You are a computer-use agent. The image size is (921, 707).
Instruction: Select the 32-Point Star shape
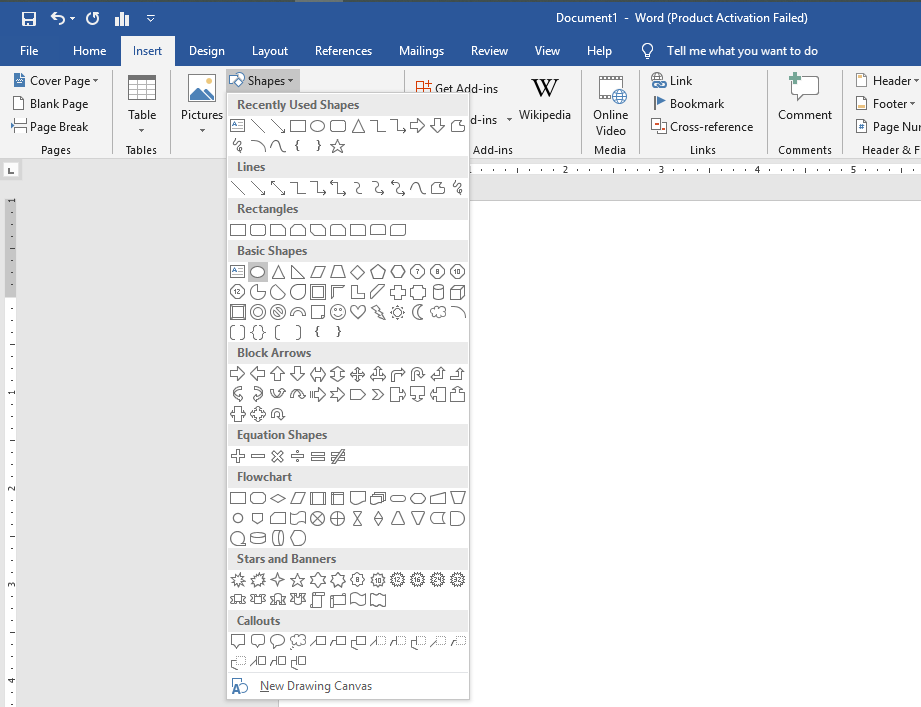point(458,580)
